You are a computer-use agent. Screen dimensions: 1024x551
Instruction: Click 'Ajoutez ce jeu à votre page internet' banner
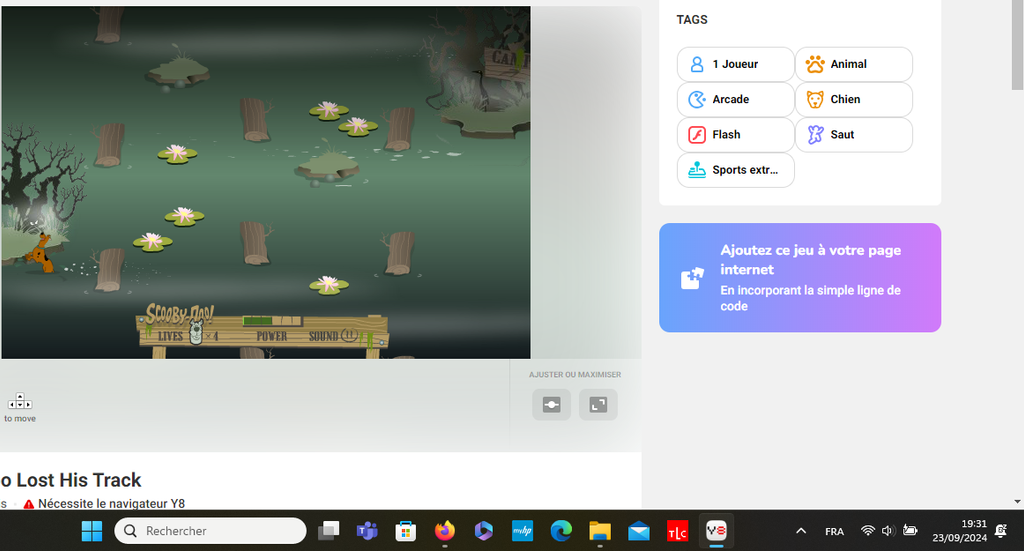click(x=799, y=278)
